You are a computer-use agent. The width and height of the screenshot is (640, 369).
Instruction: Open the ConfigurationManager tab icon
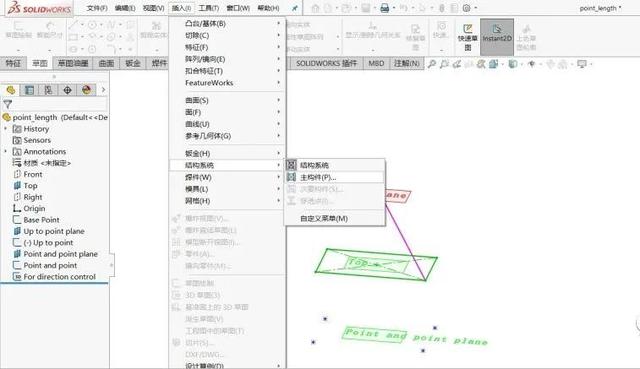(48, 90)
